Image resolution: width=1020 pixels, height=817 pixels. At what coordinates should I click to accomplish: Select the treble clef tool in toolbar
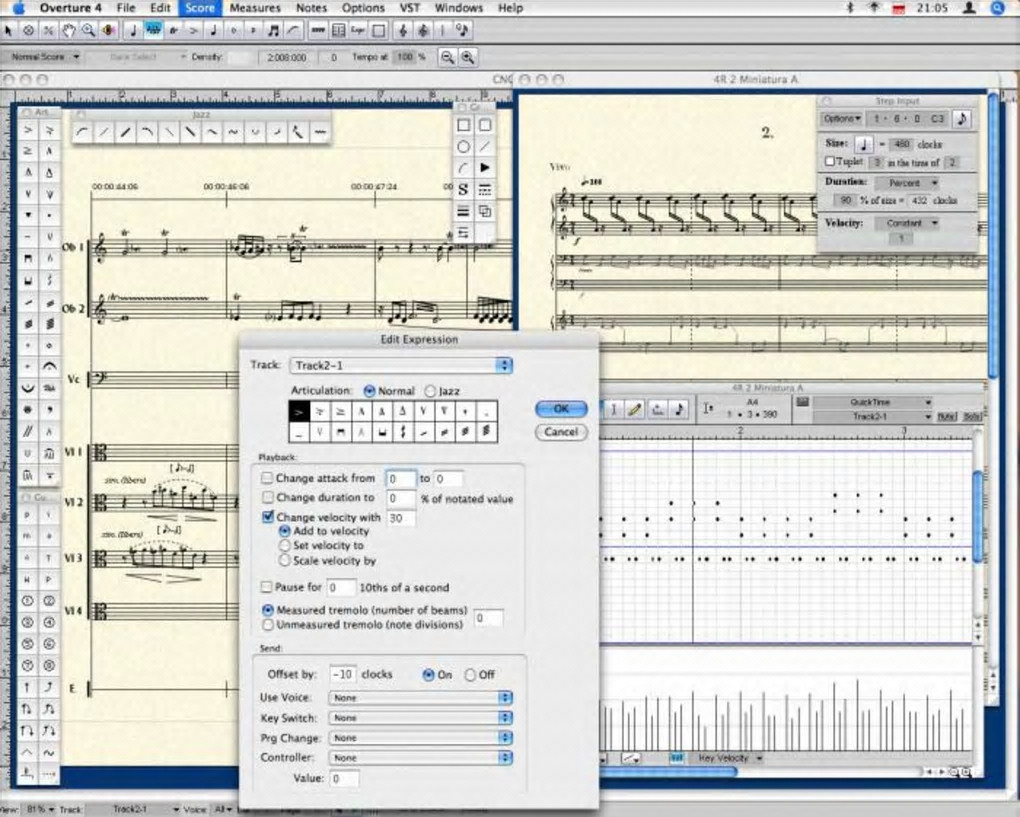[404, 30]
